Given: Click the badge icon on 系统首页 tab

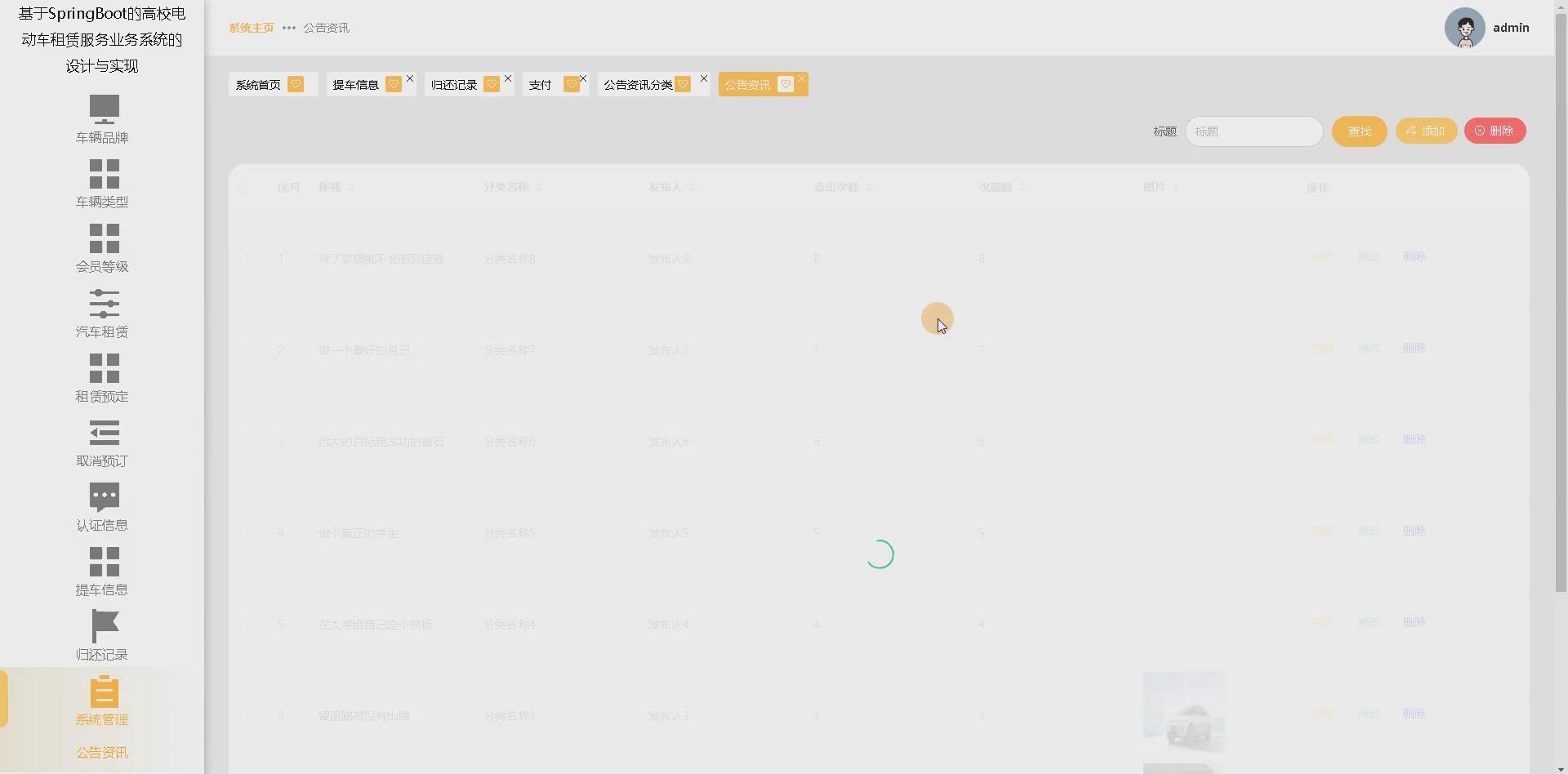Looking at the screenshot, I should (x=296, y=84).
